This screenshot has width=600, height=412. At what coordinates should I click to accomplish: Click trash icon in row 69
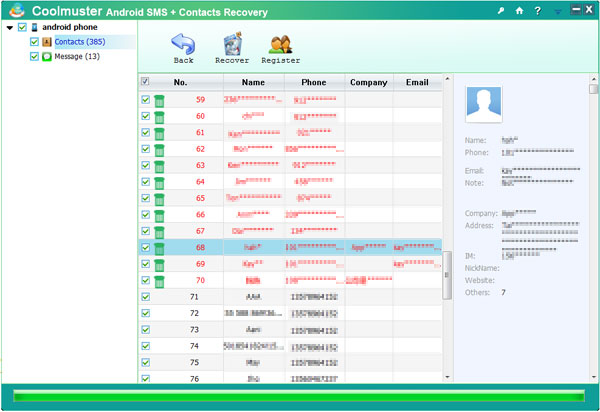click(159, 265)
